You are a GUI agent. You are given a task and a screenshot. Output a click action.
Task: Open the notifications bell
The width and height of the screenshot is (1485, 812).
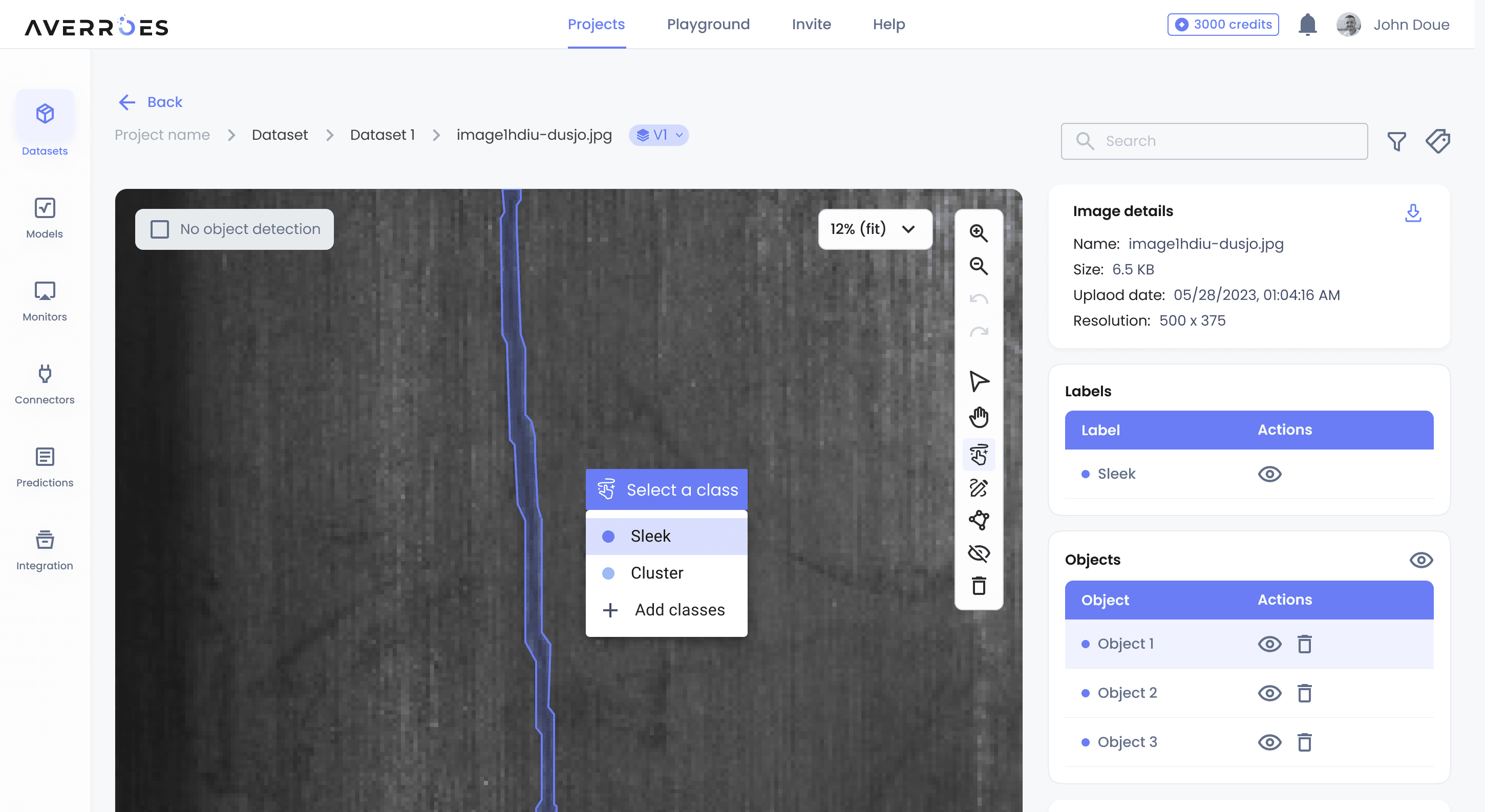point(1307,25)
